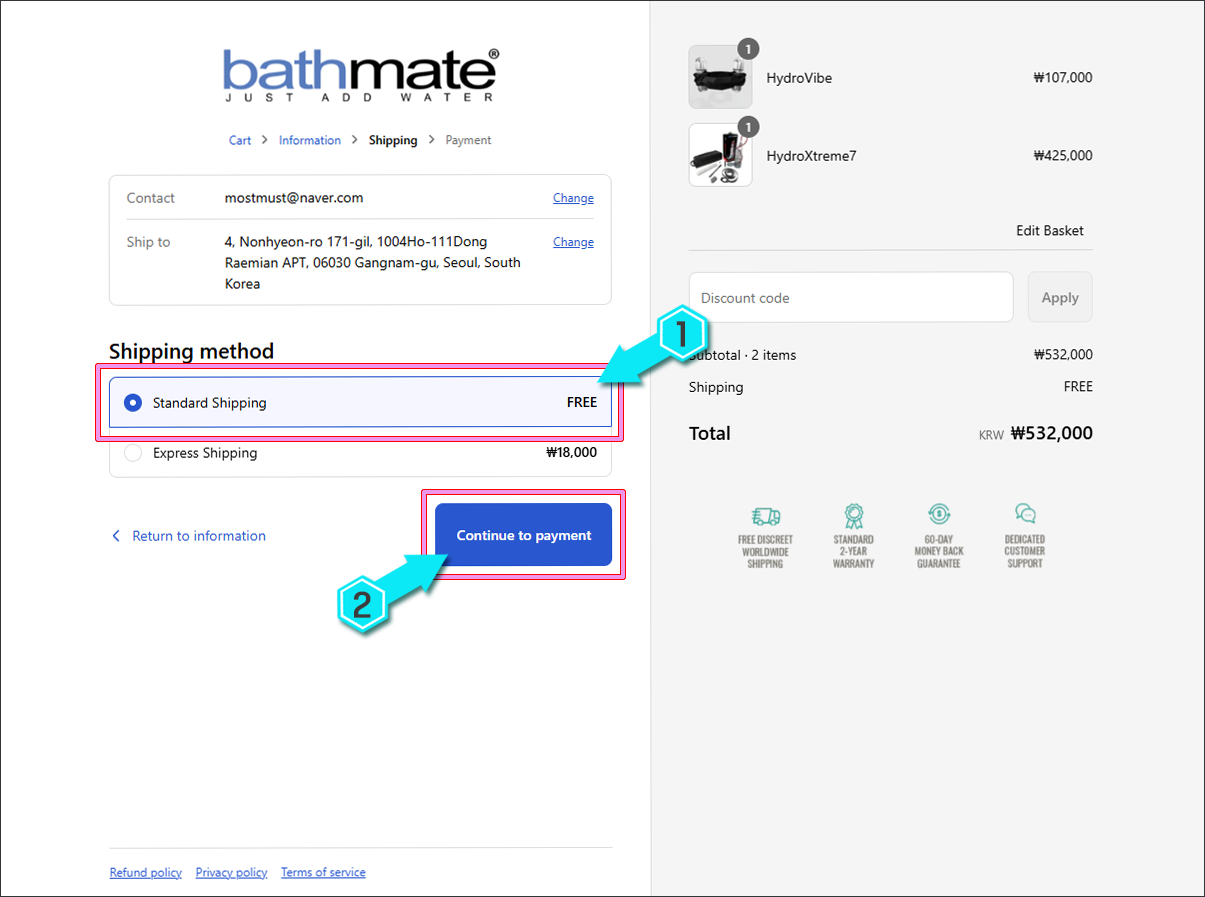The width and height of the screenshot is (1205, 897).
Task: Click the Nonhyeon-ro shipping address text
Action: pos(373,262)
